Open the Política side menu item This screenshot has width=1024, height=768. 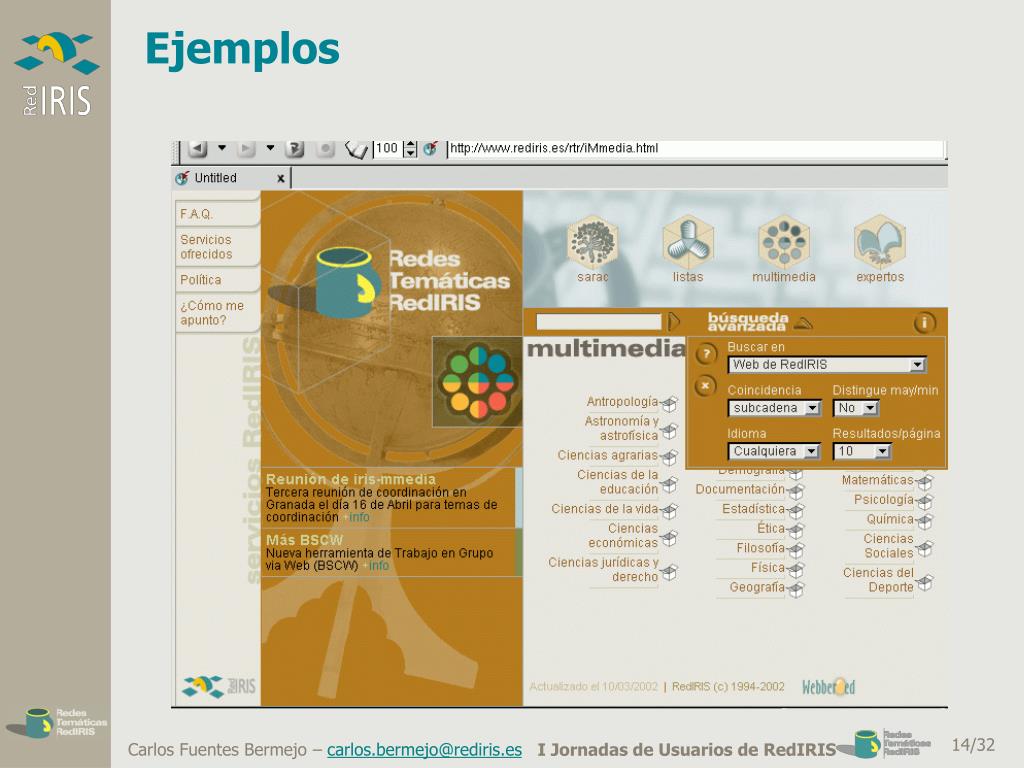pyautogui.click(x=200, y=280)
